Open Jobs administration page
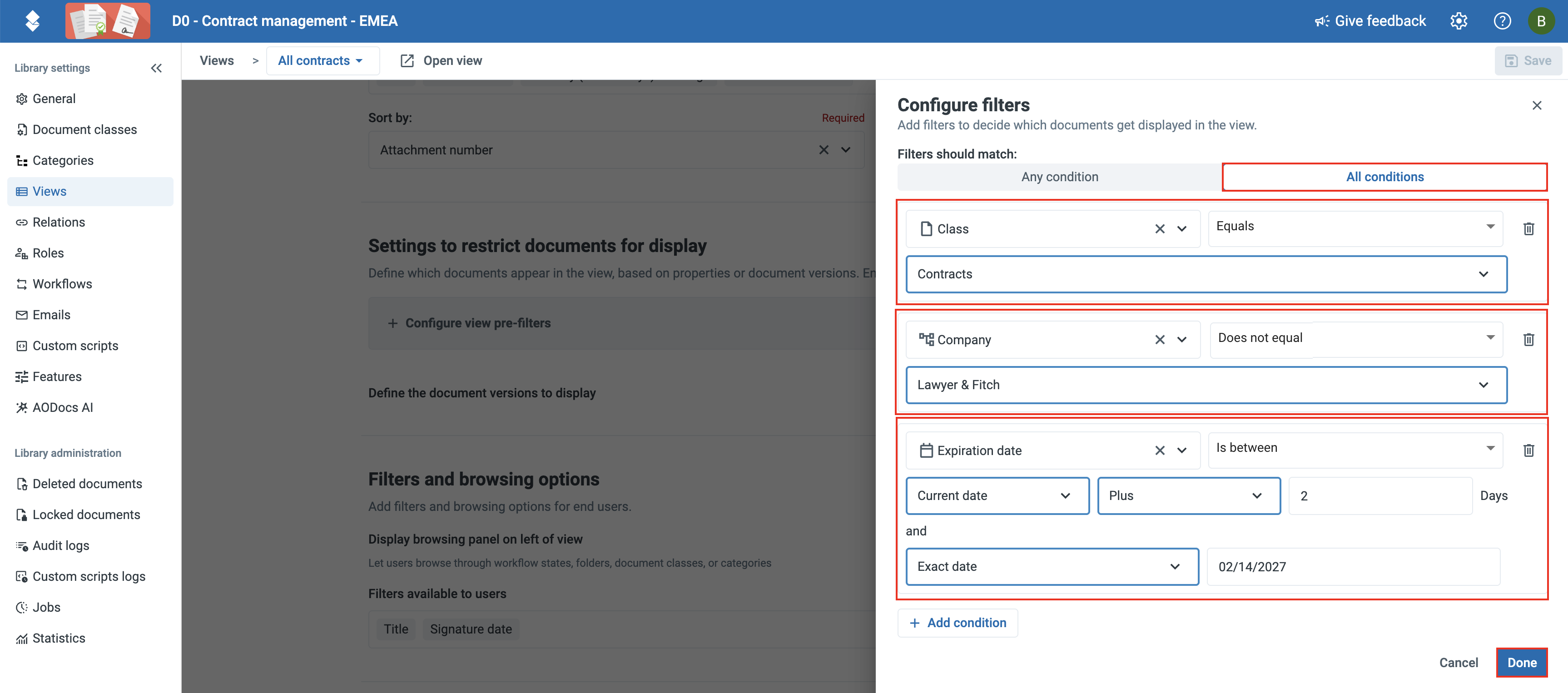The width and height of the screenshot is (1568, 693). (x=90, y=607)
